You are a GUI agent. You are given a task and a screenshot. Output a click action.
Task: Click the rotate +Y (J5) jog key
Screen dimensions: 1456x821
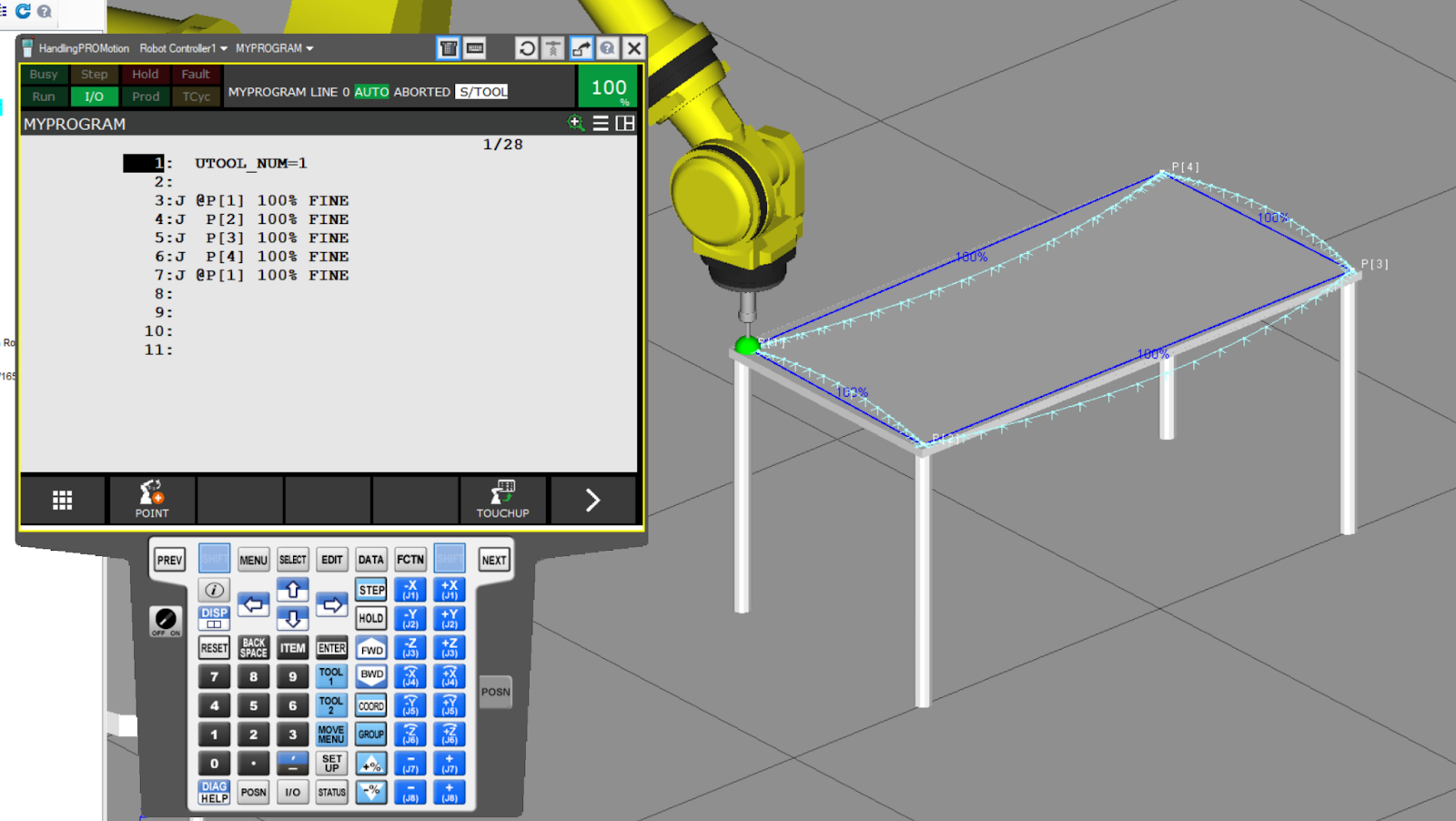coord(450,705)
